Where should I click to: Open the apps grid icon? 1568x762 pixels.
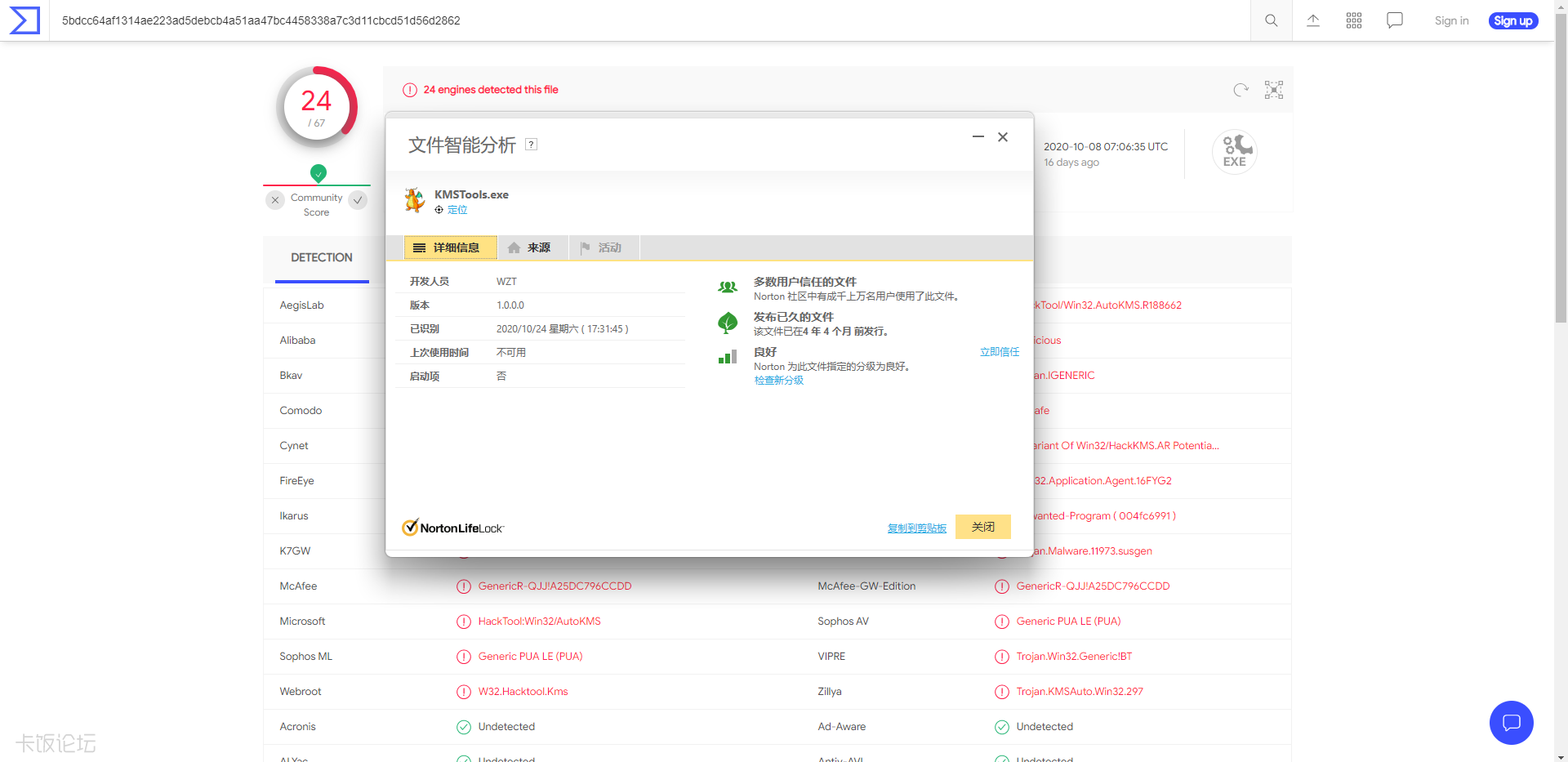(x=1353, y=20)
